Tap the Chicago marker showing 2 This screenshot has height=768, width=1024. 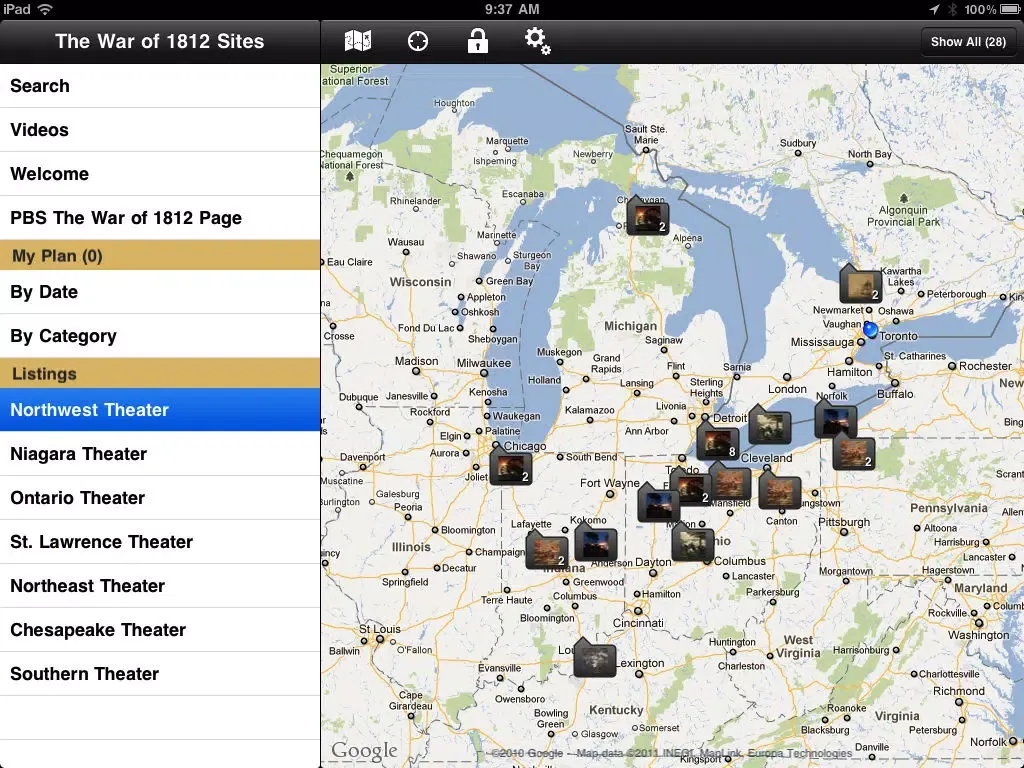[x=511, y=466]
